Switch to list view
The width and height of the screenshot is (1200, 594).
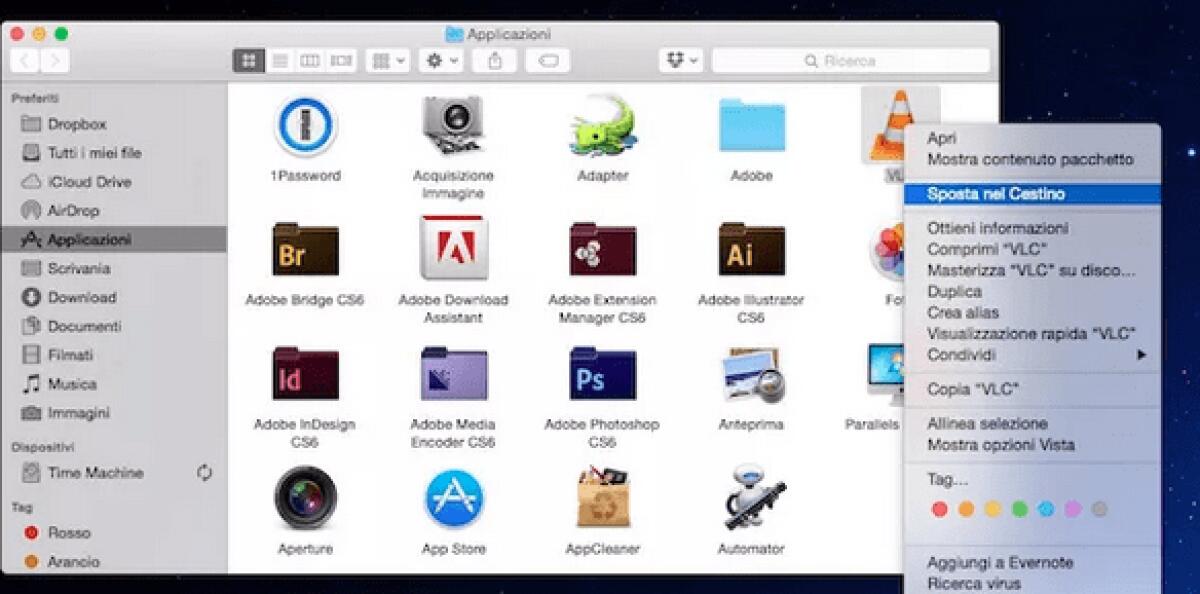click(x=278, y=60)
